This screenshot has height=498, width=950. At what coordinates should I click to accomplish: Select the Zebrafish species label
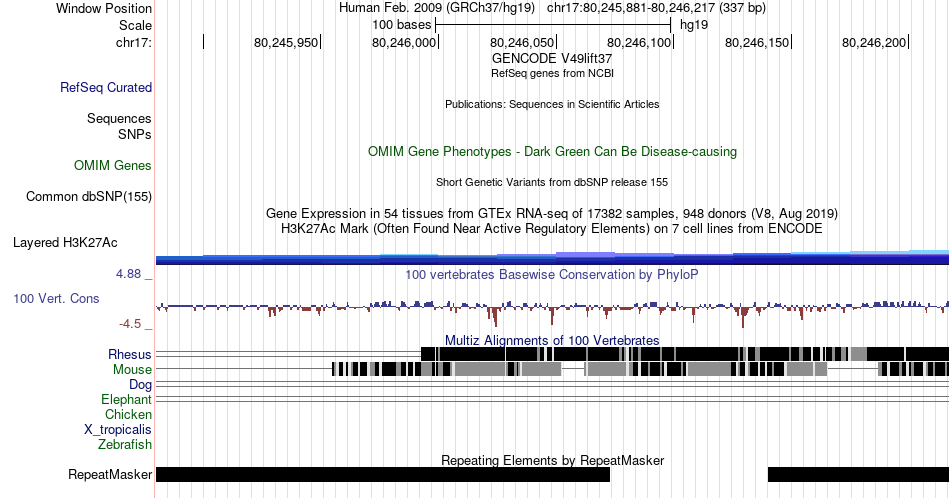pyautogui.click(x=125, y=444)
